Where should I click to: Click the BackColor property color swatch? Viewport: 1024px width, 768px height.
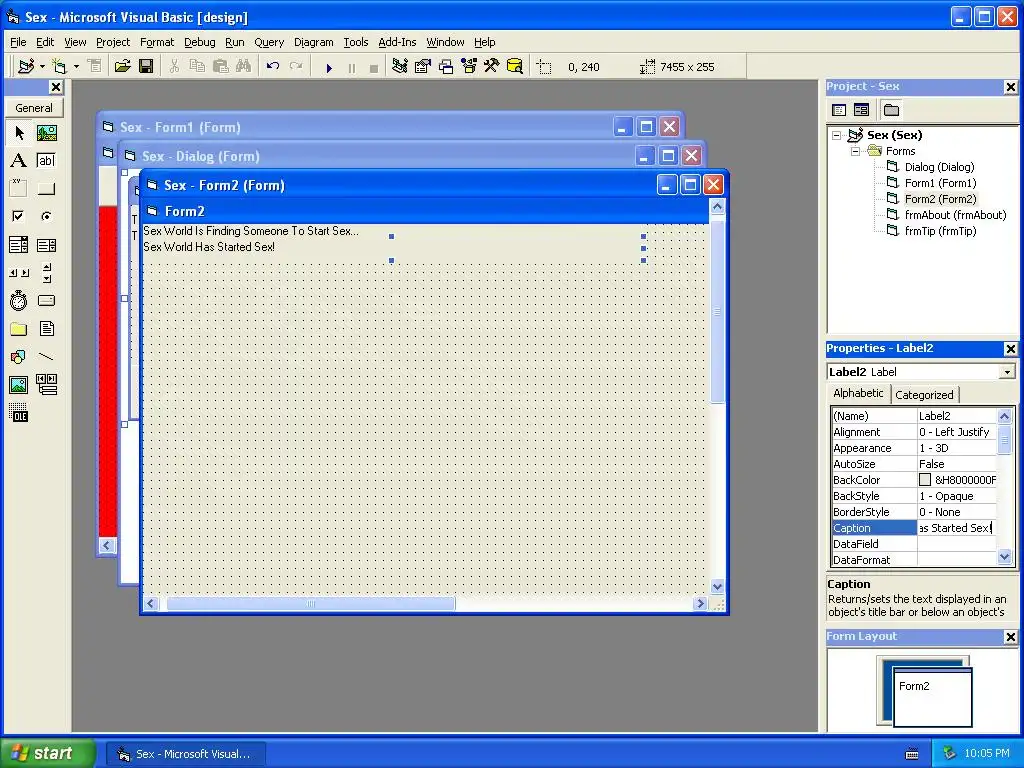pos(925,480)
